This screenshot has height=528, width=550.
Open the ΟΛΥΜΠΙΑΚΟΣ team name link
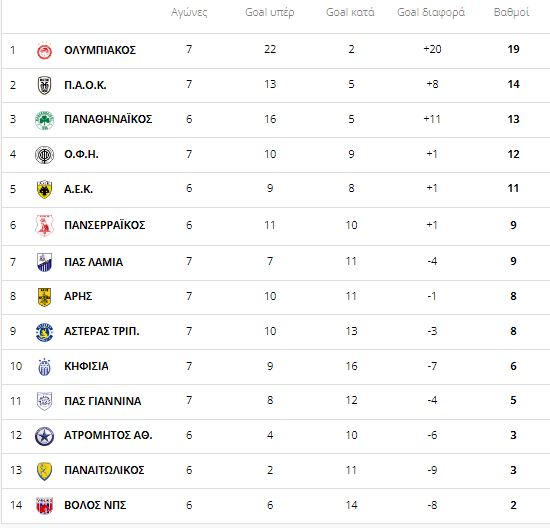100,50
